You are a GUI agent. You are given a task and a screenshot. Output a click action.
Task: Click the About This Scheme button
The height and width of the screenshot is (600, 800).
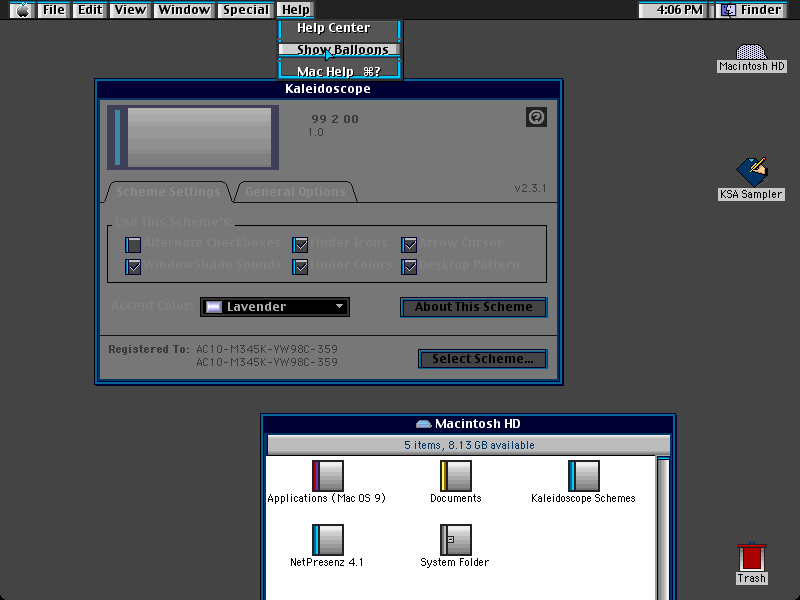point(473,307)
